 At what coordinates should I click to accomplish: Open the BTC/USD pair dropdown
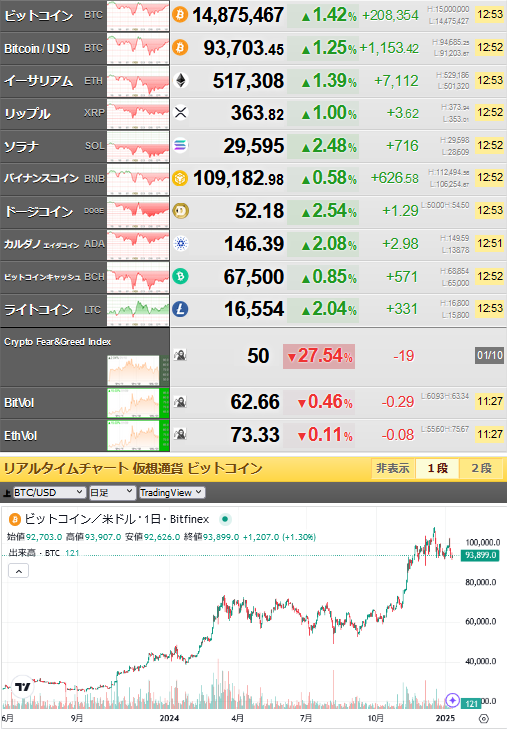pyautogui.click(x=49, y=493)
